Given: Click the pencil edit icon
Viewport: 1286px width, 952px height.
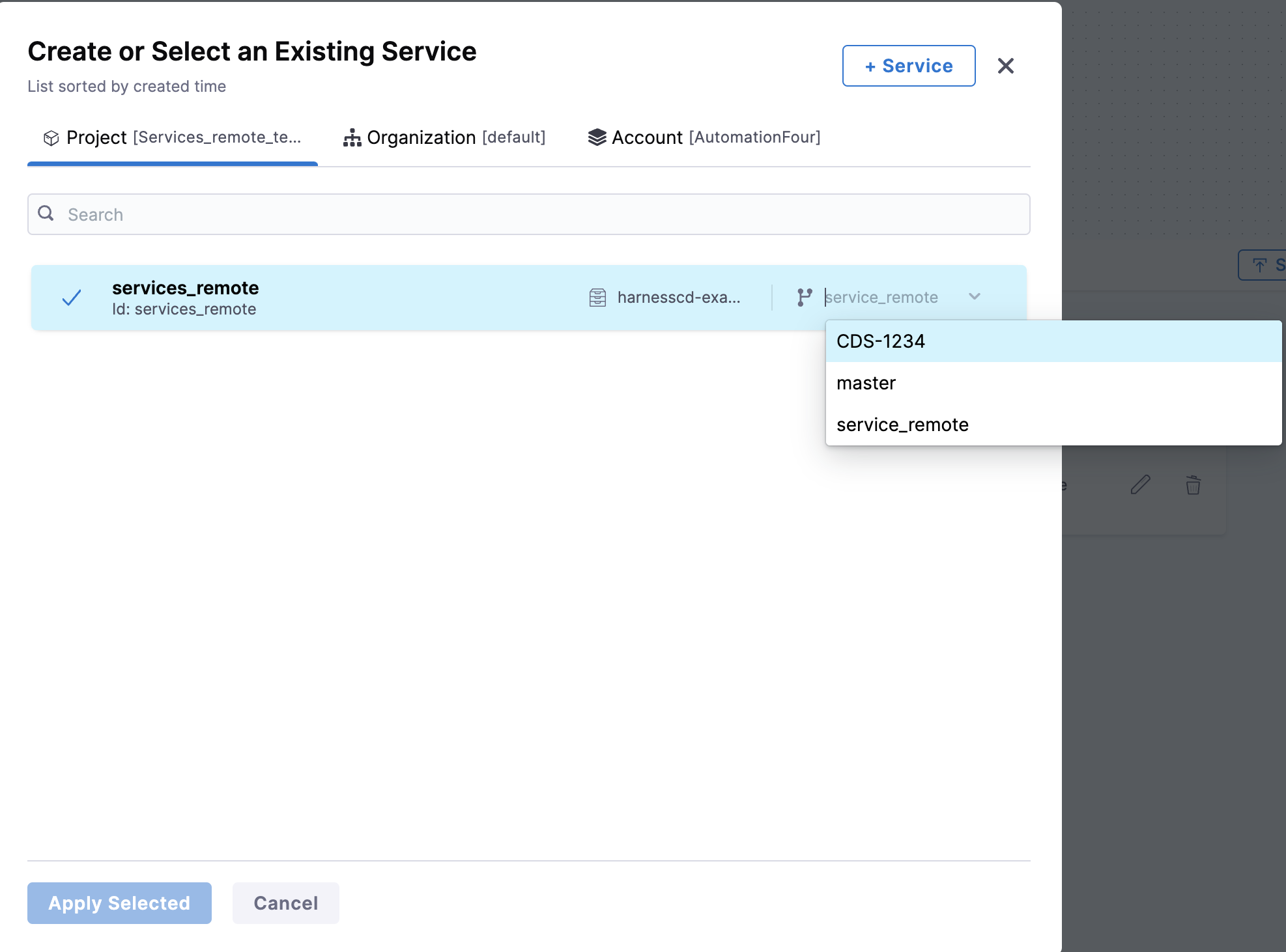Looking at the screenshot, I should click(x=1140, y=484).
